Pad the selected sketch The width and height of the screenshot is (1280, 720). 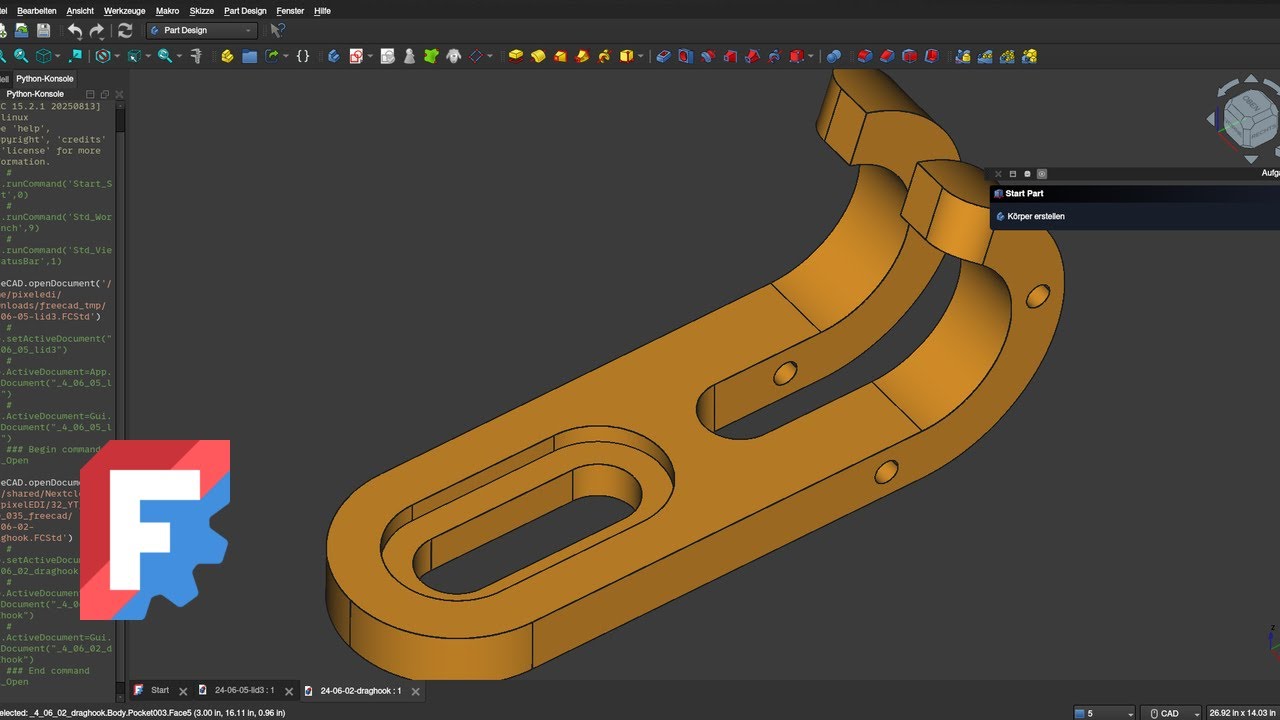point(516,56)
